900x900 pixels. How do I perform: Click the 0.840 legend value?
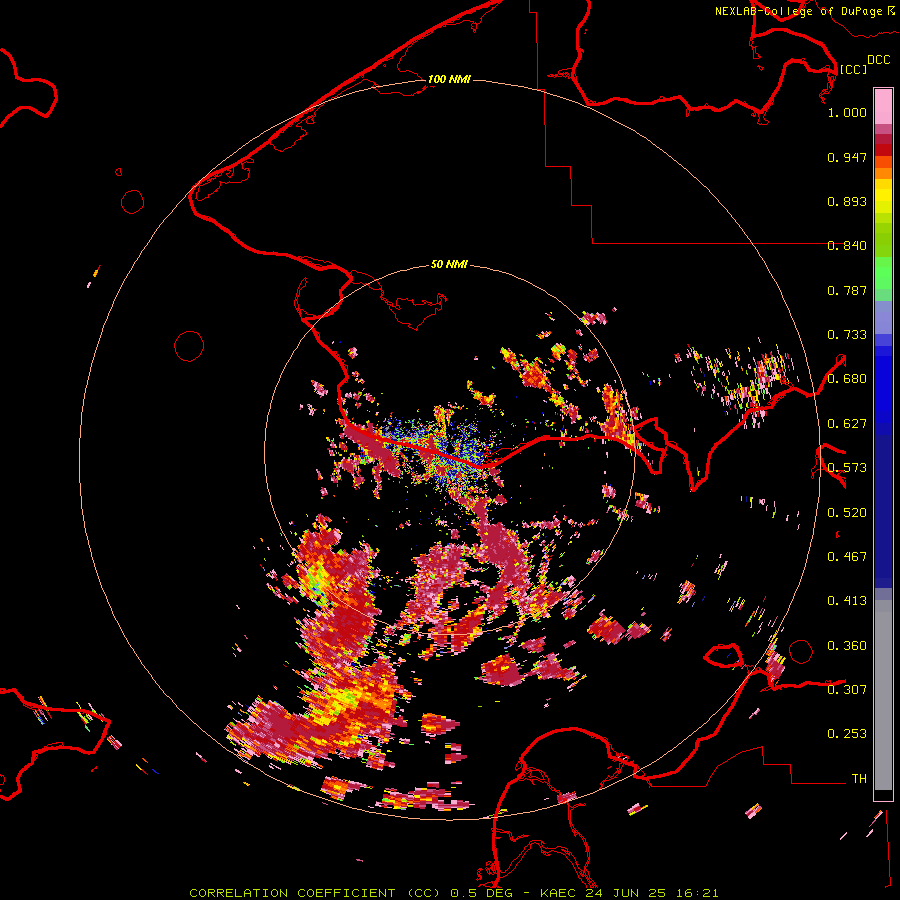[847, 246]
